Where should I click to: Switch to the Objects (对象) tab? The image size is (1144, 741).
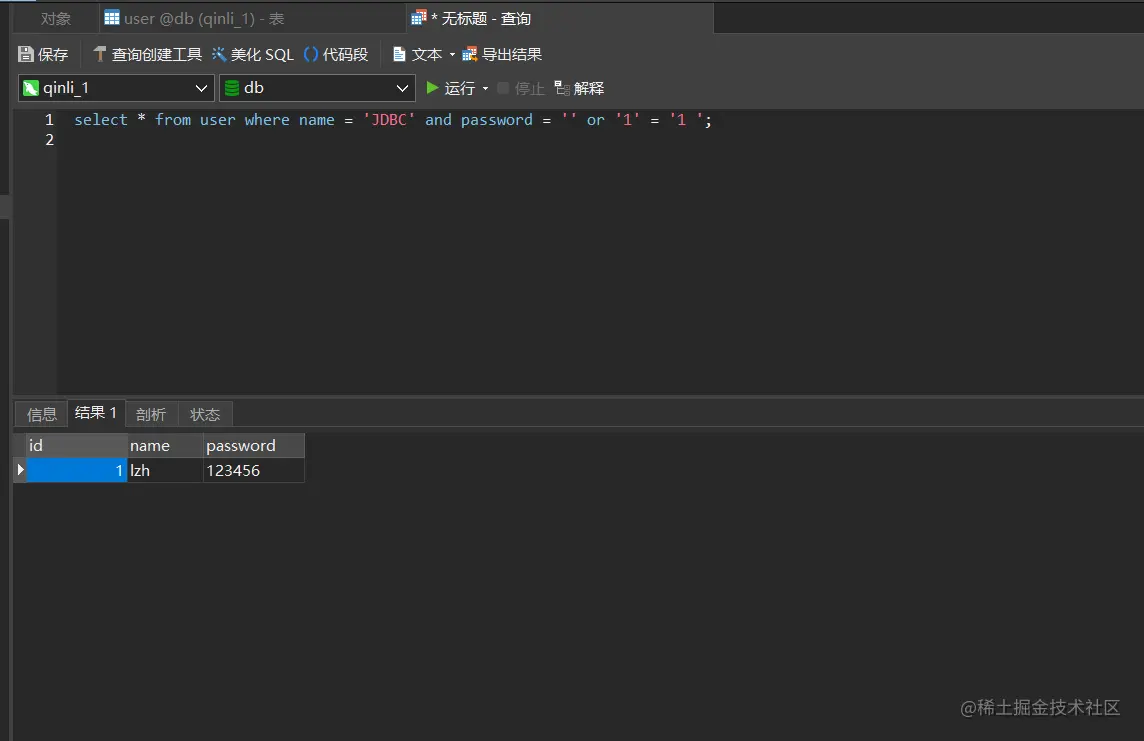[x=55, y=18]
